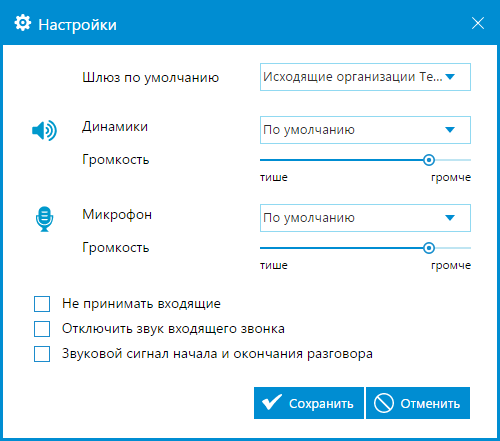Click the prohibition icon on Отменить button

(384, 403)
